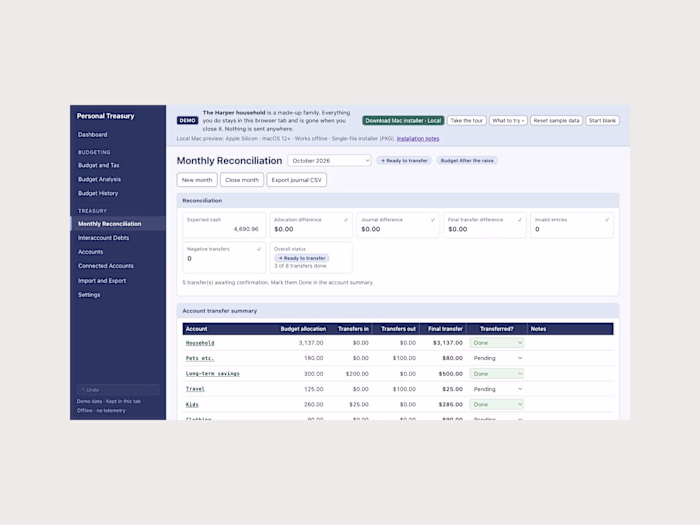Screen dimensions: 700x525
Task: Click Travel transfers out $100.00 value
Action: (x=404, y=389)
